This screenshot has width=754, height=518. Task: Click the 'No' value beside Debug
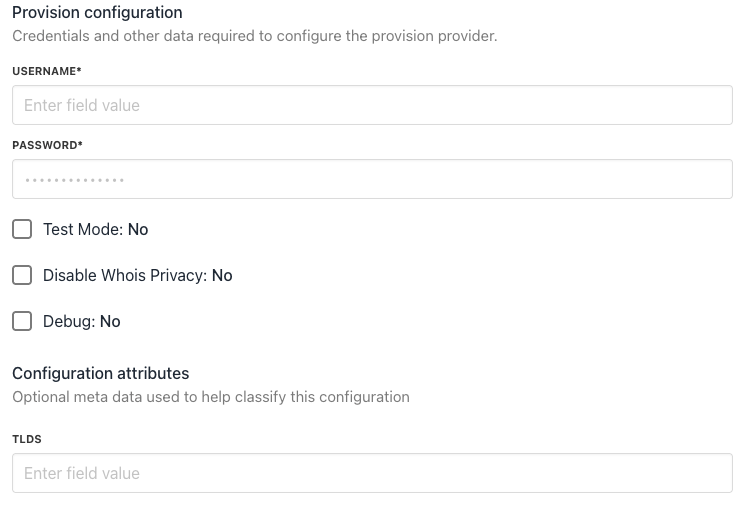coord(110,321)
